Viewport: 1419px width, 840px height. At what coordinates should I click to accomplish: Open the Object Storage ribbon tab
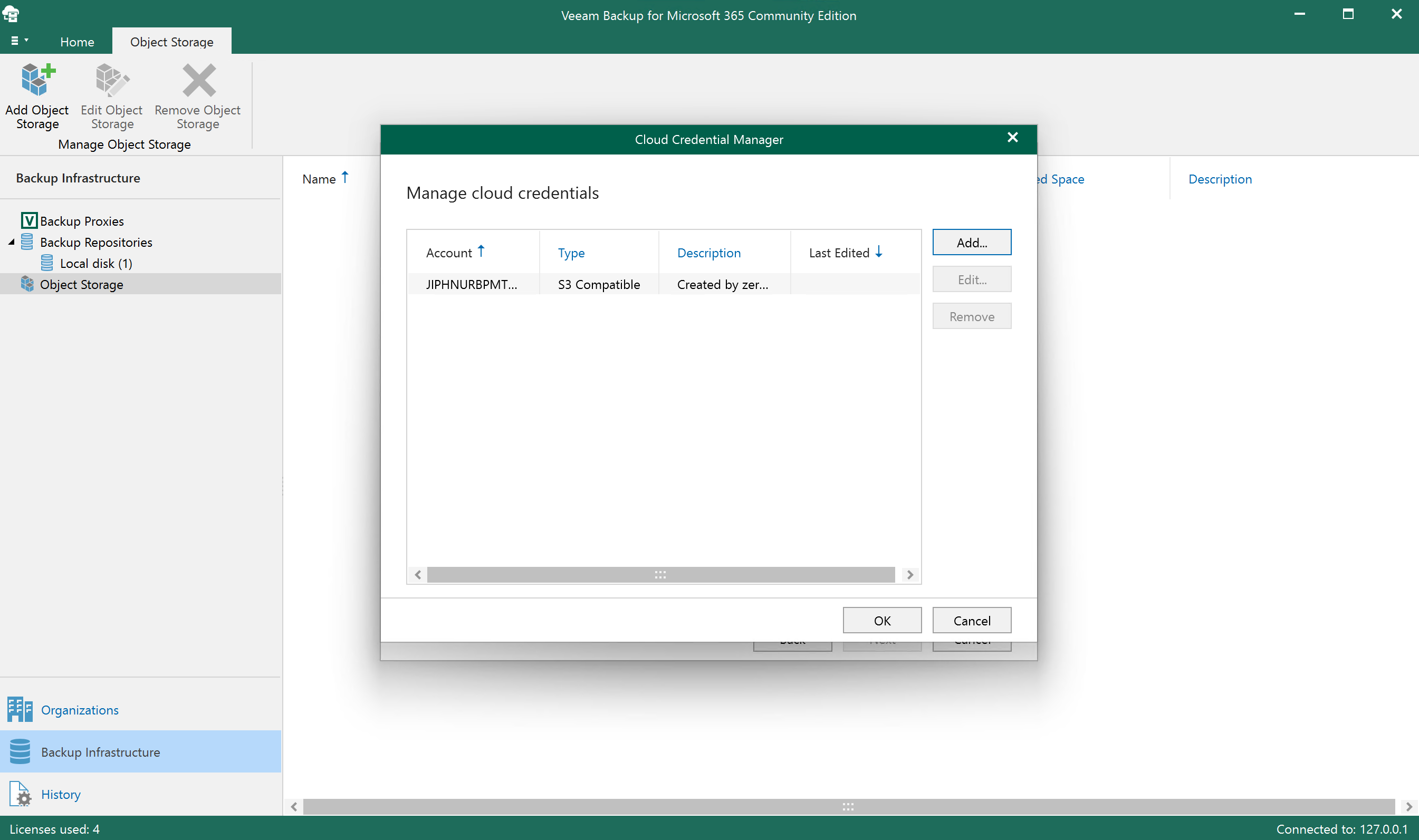171,41
